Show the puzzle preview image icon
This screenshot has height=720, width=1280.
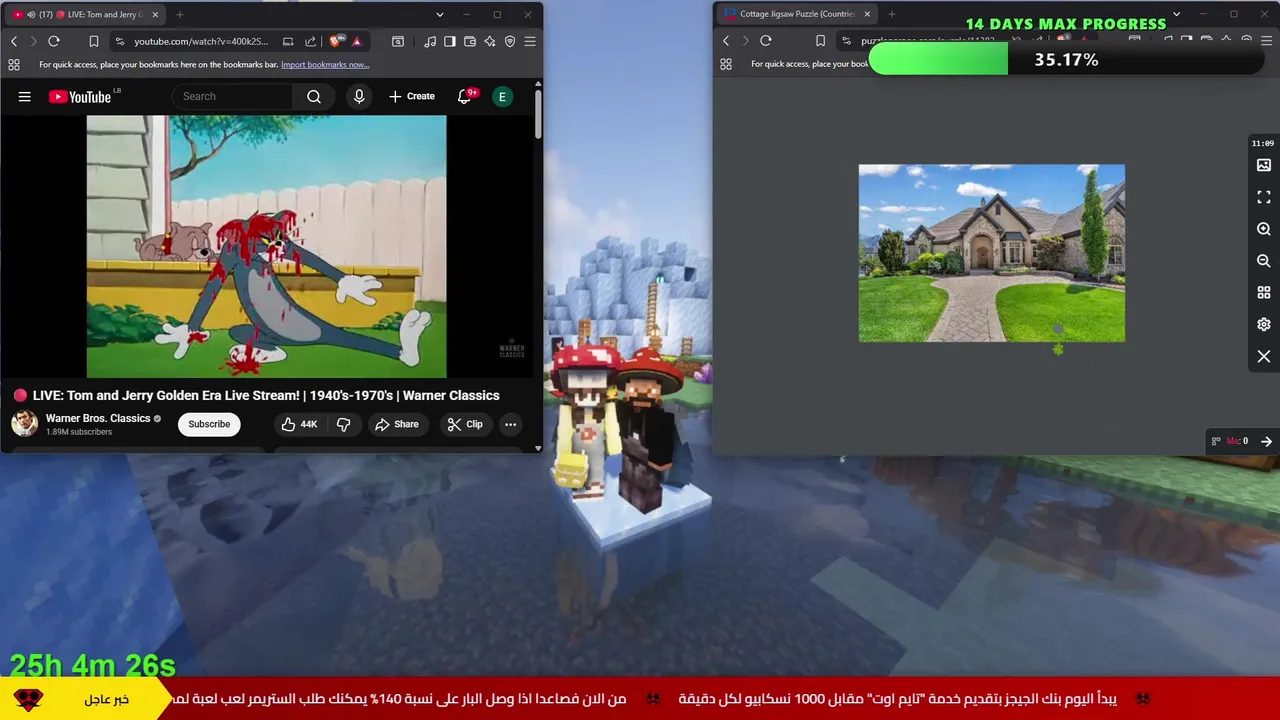[1264, 165]
